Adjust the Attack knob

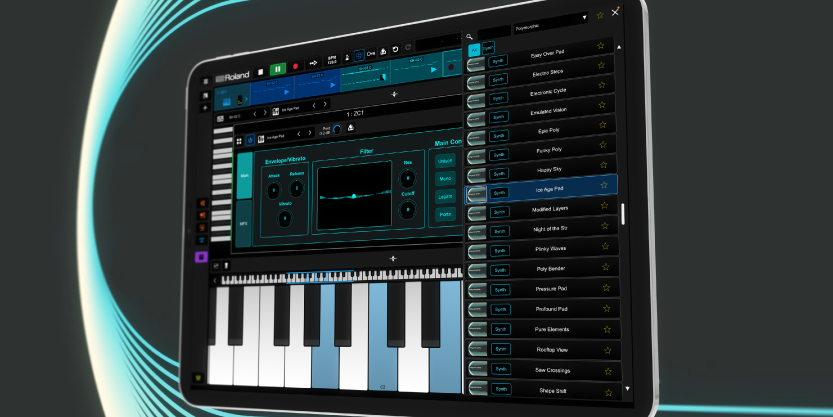[x=274, y=190]
